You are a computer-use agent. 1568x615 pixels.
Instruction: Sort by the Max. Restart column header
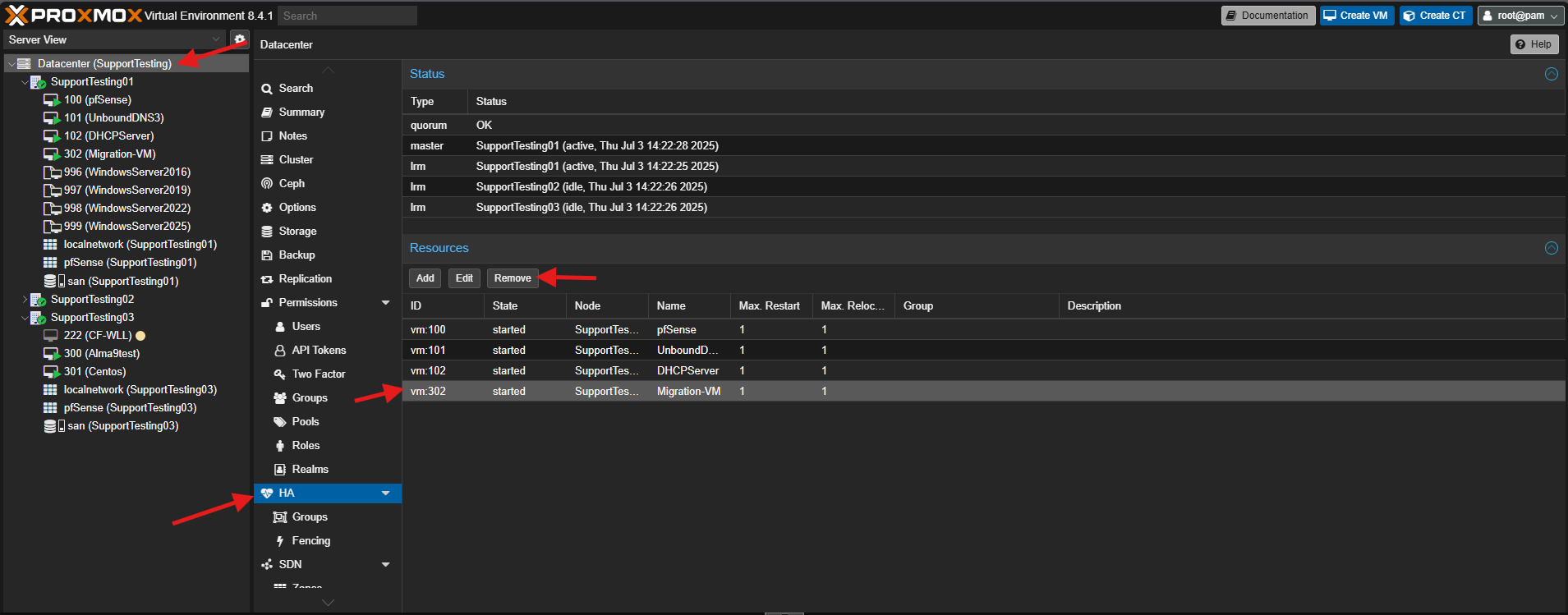click(x=771, y=306)
